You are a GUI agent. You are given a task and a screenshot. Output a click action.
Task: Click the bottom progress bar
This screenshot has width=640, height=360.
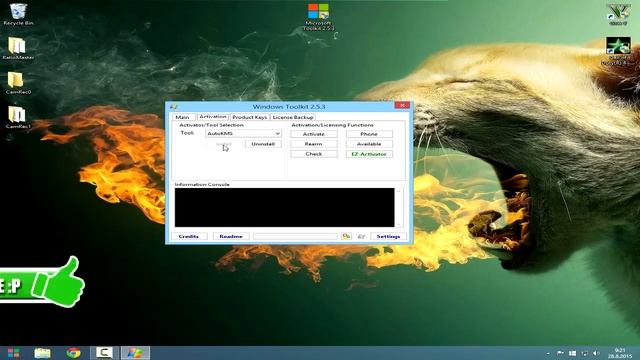click(295, 236)
